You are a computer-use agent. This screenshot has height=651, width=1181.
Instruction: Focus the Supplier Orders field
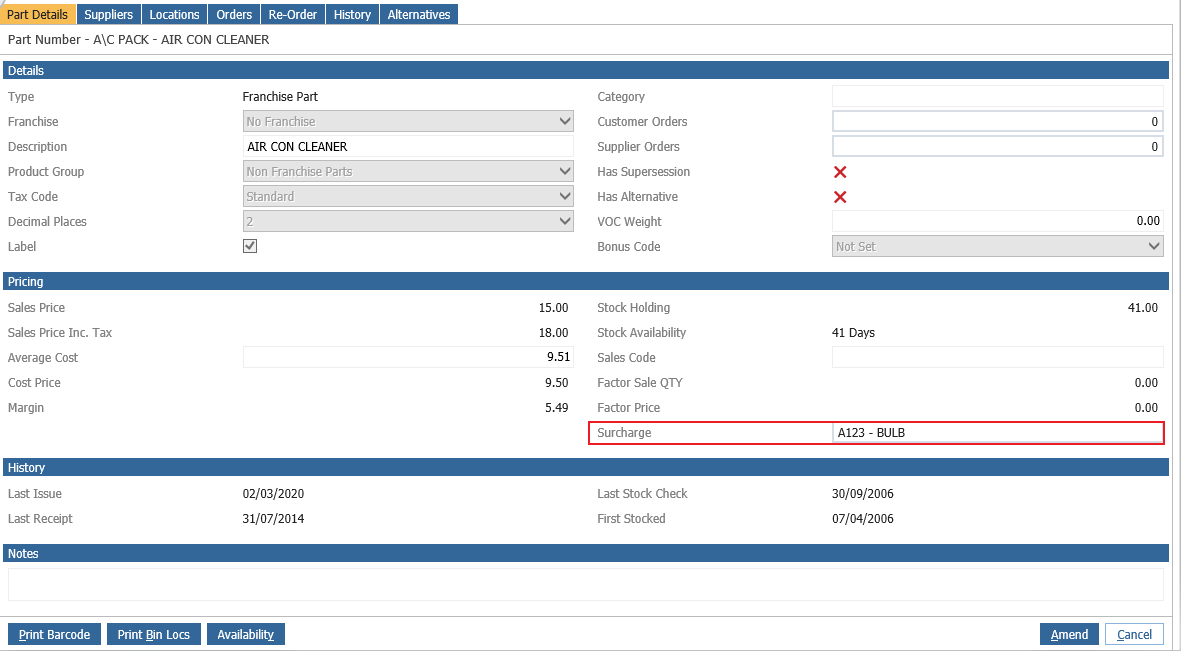pos(997,146)
